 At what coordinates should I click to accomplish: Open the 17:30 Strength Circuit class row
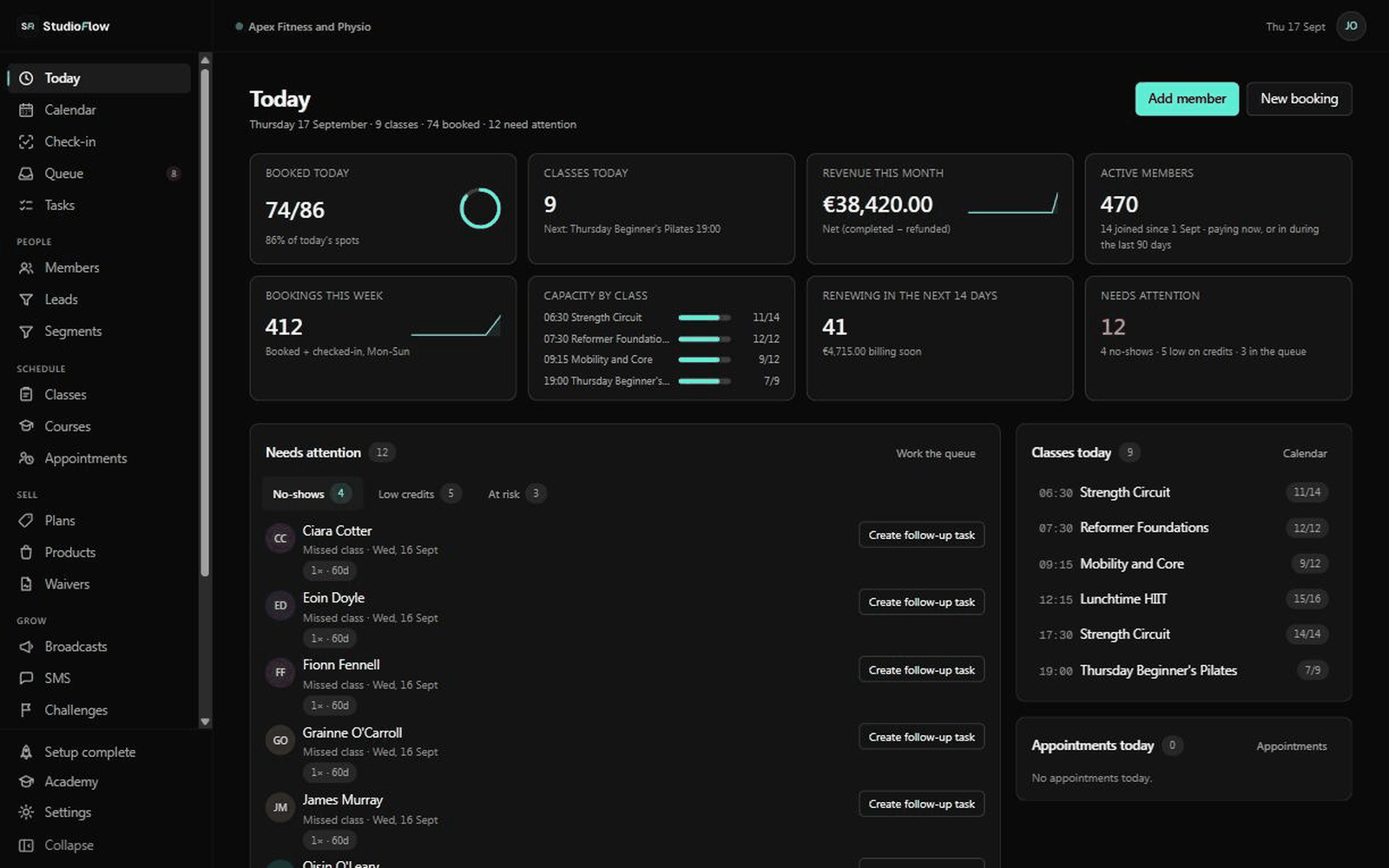click(x=1183, y=635)
